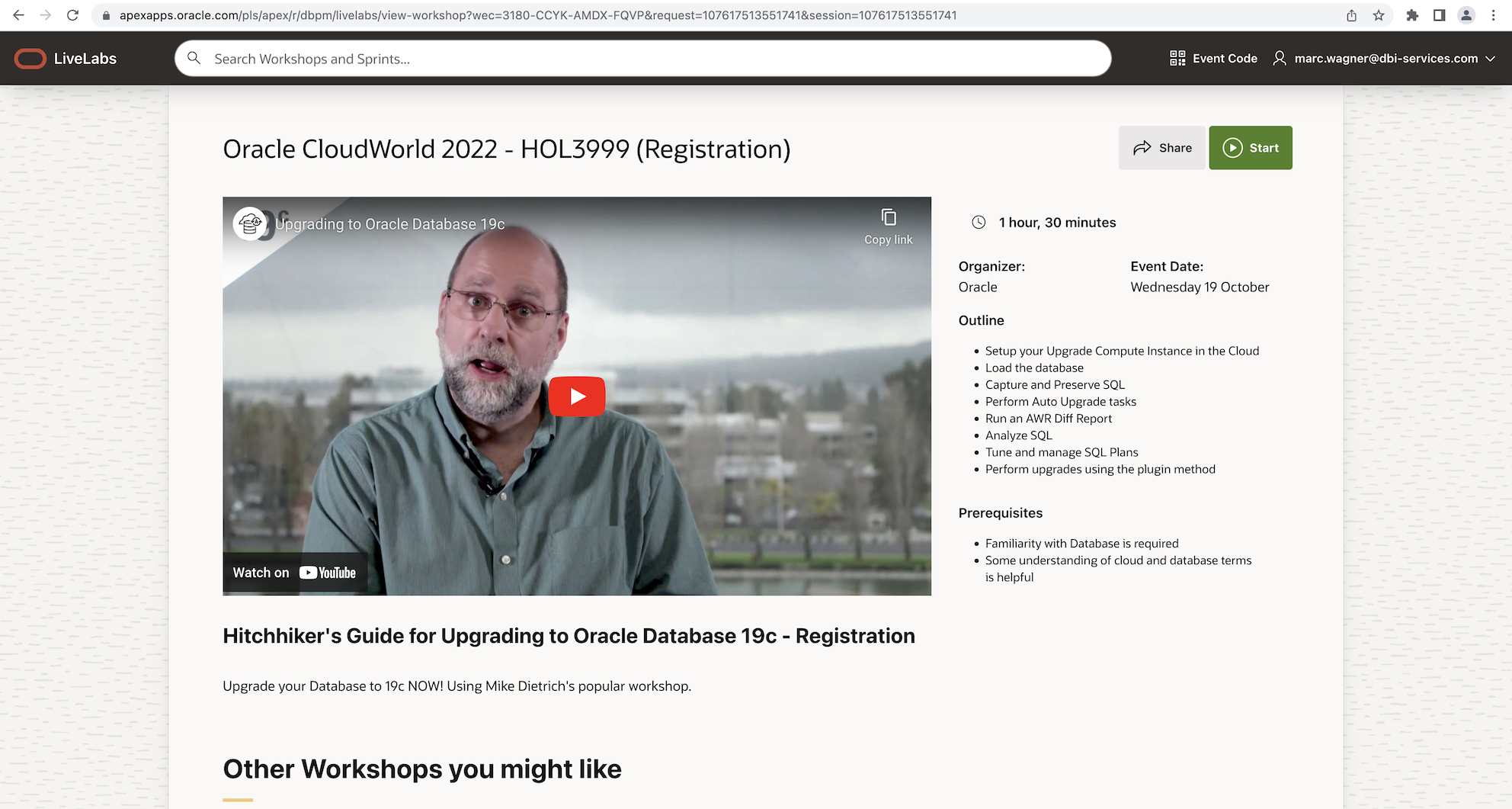This screenshot has width=1512, height=809.
Task: Click the Organizer value Oracle
Action: (978, 287)
